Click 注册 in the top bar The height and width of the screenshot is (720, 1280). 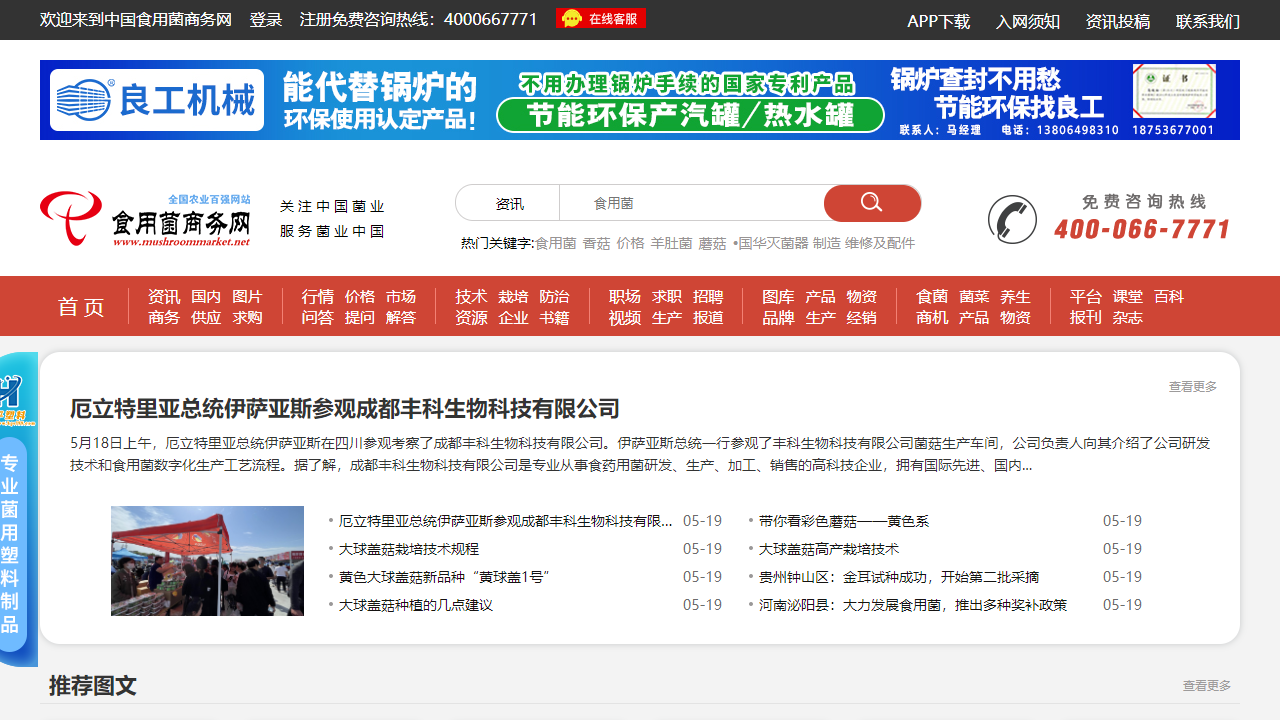(x=316, y=20)
